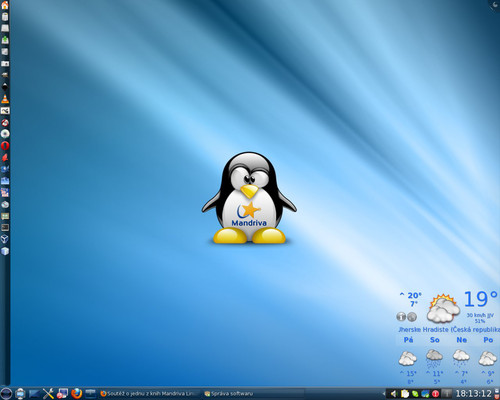Open the green download arrow launcher in the side panel

coord(5,40)
